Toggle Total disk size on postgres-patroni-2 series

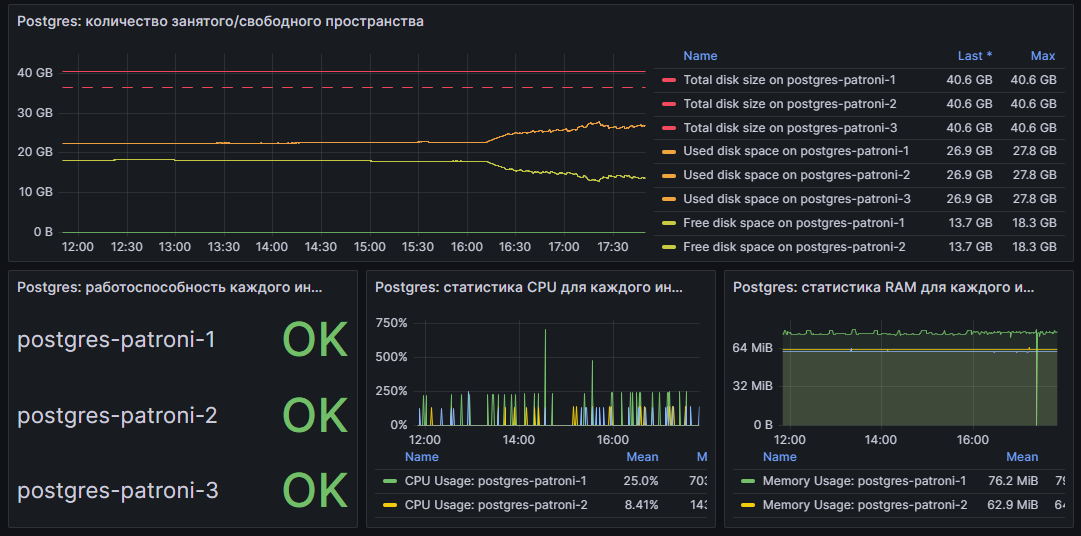pos(789,104)
